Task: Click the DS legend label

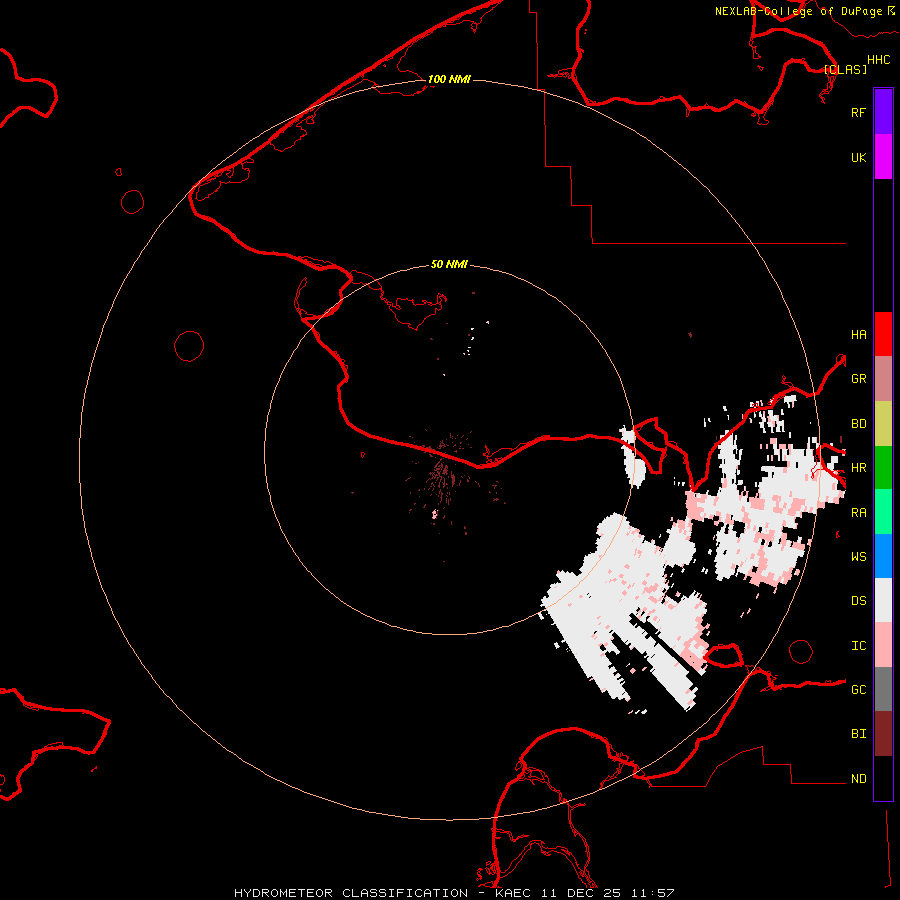Action: coord(858,600)
